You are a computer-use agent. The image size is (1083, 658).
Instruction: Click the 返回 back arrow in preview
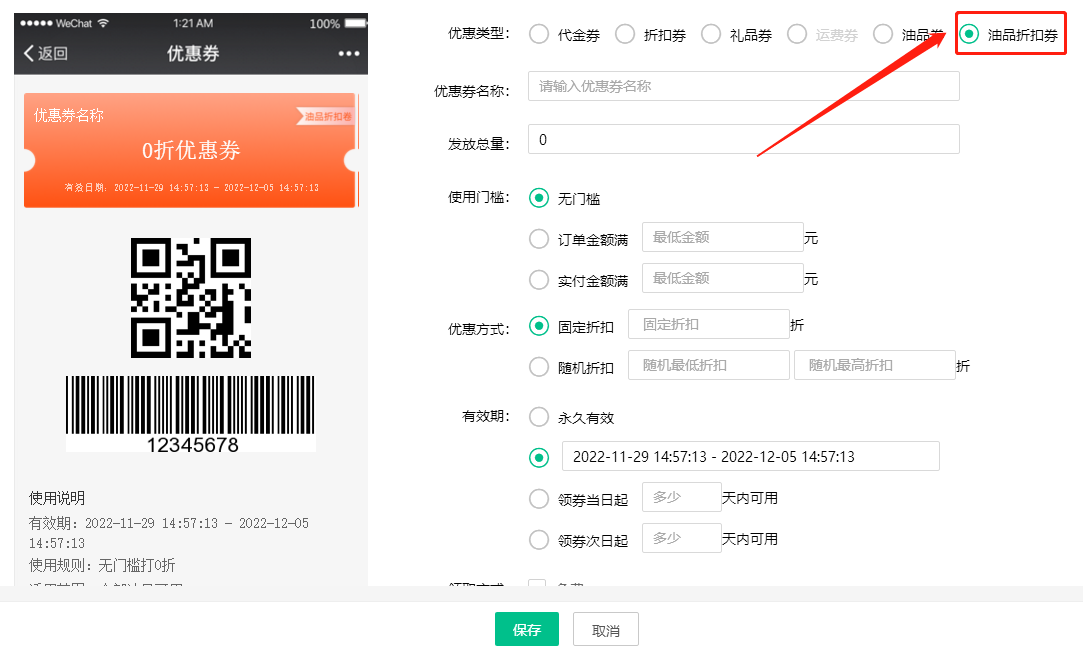(x=45, y=54)
